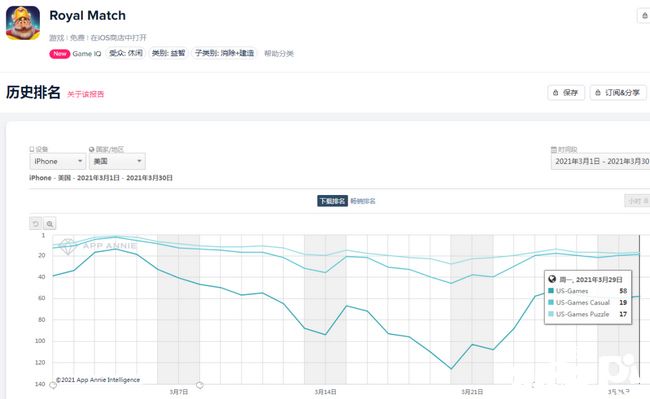The image size is (650, 399).
Task: Click the US-Games legend swatch
Action: pyautogui.click(x=551, y=291)
